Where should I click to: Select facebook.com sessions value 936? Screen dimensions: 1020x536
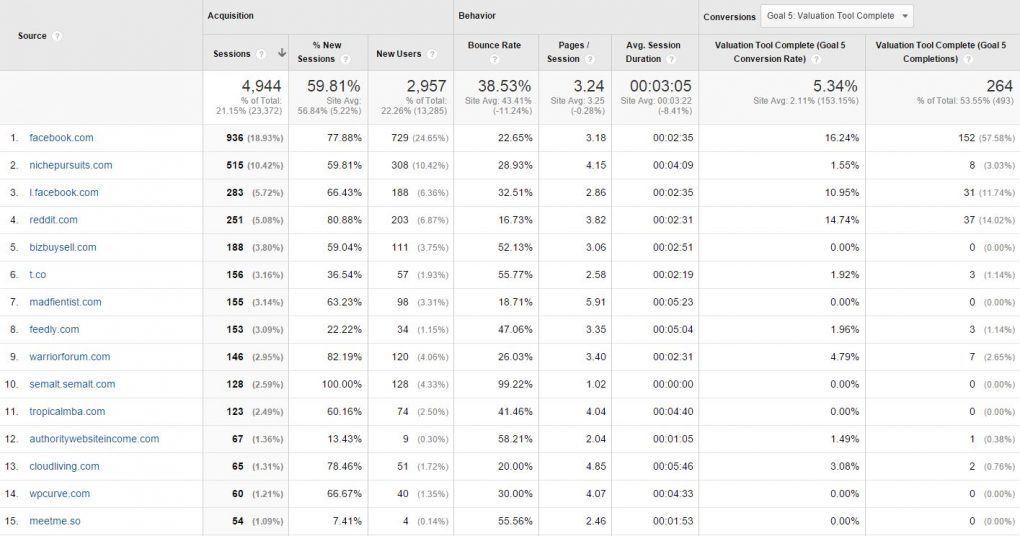pyautogui.click(x=235, y=138)
